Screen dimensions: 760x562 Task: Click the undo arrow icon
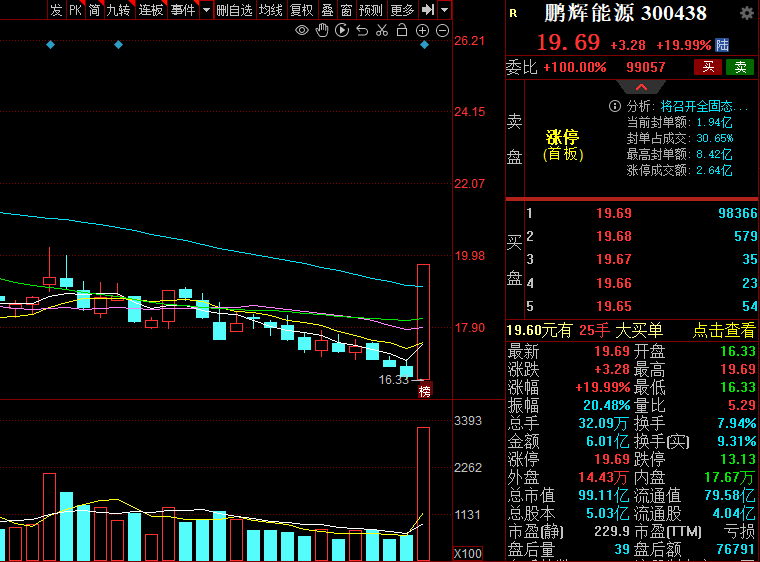pos(362,30)
